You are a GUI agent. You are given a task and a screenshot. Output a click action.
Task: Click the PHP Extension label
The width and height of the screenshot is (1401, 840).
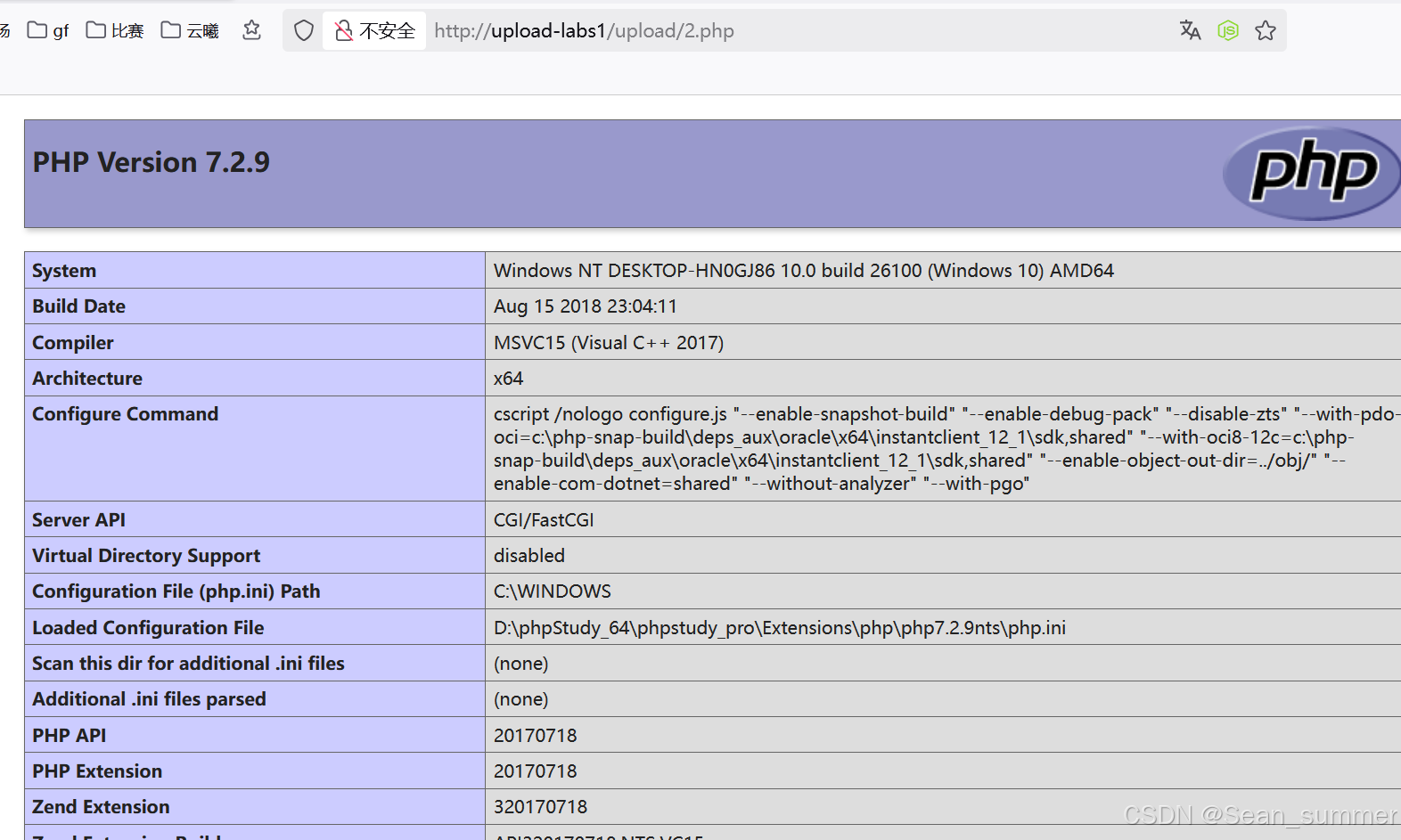tap(98, 771)
